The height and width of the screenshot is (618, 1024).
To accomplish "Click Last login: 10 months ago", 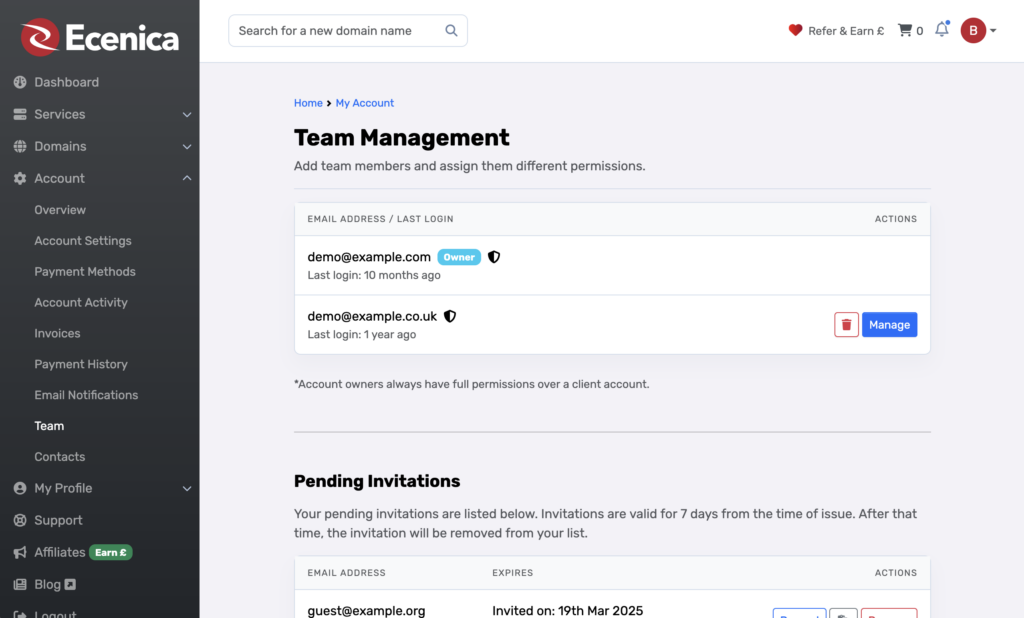I will tap(374, 275).
